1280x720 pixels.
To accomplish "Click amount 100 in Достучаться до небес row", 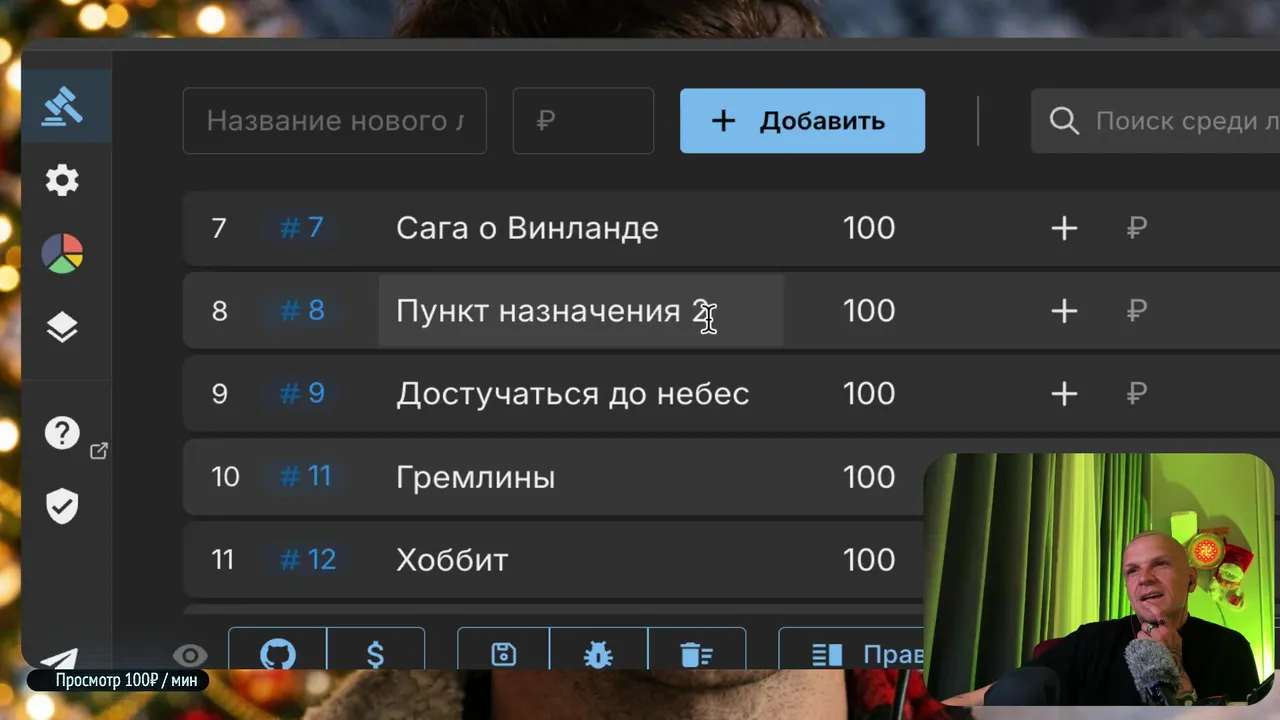I will pyautogui.click(x=868, y=394).
